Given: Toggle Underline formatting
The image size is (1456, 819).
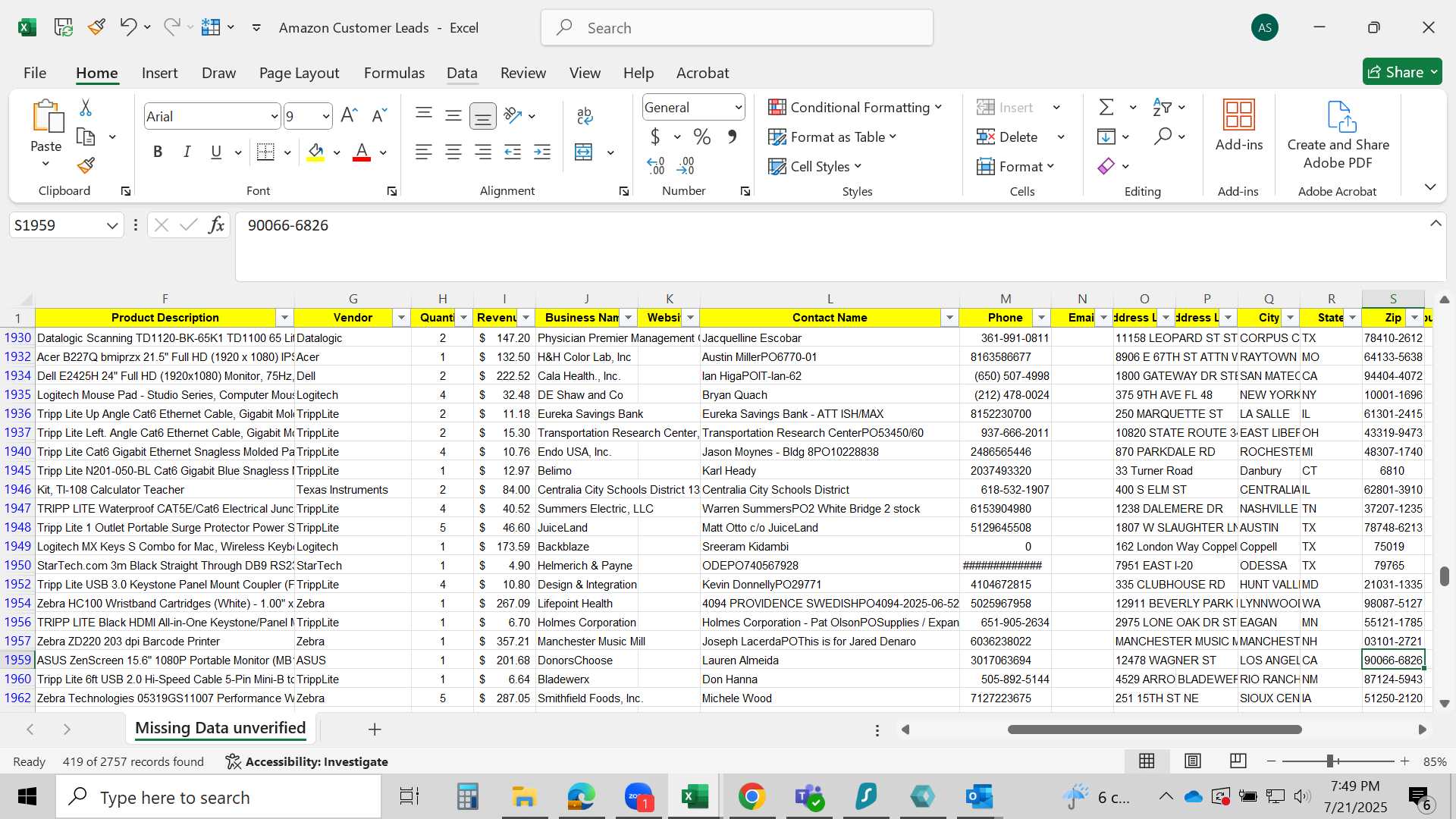Looking at the screenshot, I should pyautogui.click(x=216, y=152).
